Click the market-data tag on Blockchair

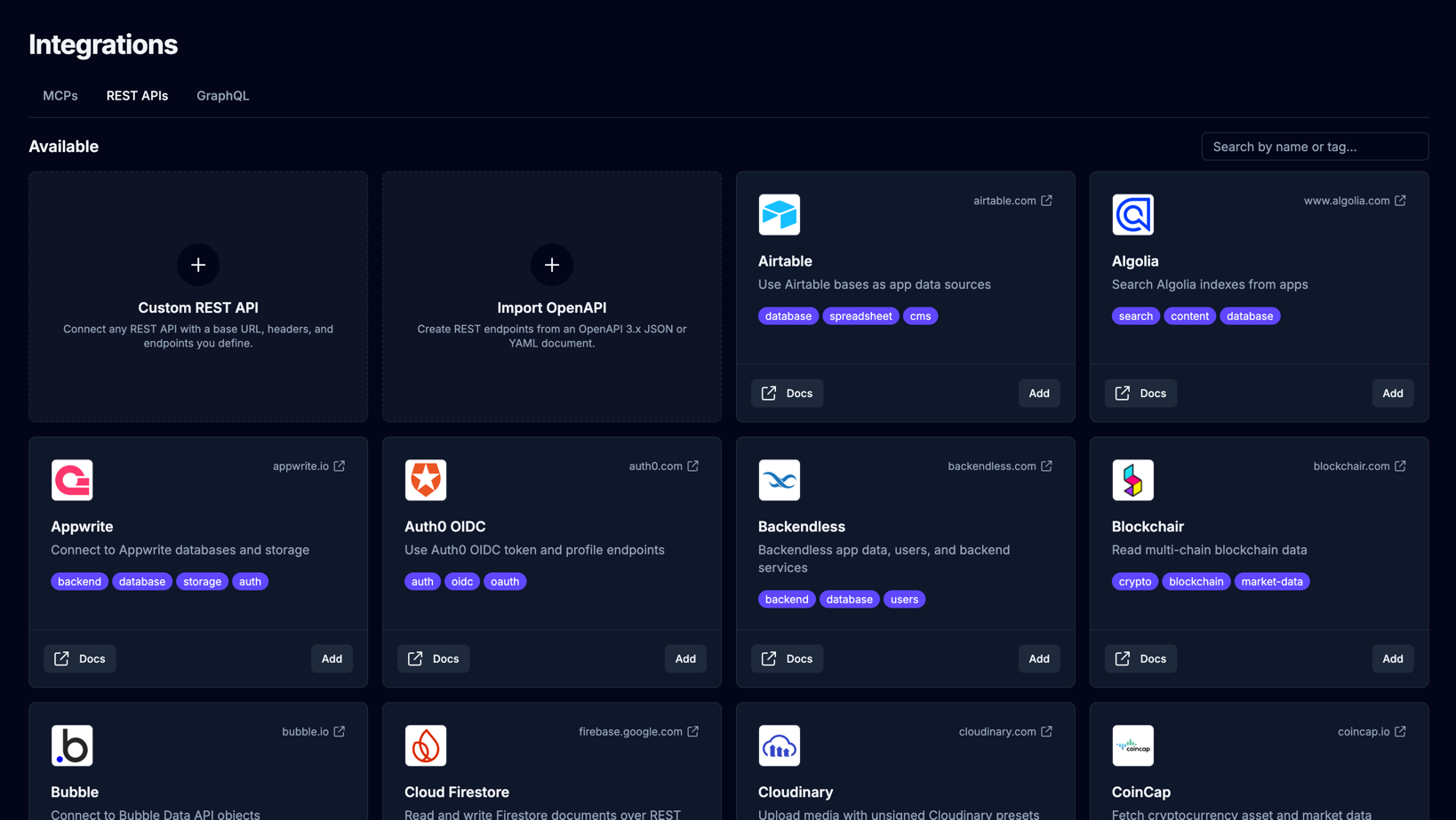(1272, 582)
